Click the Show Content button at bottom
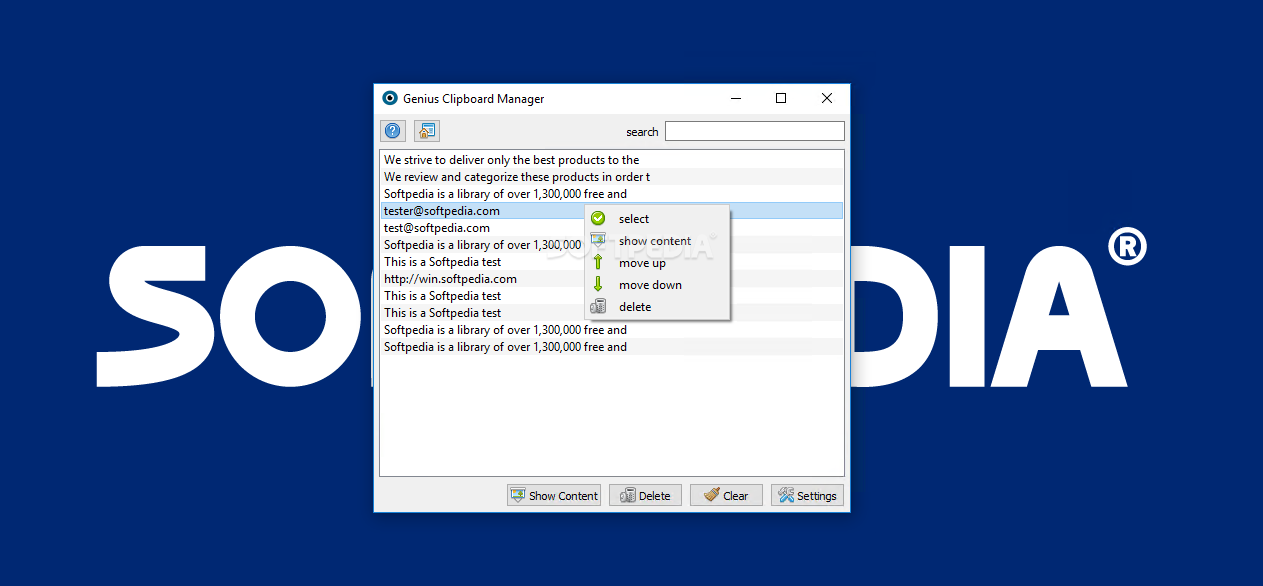This screenshot has height=586, width=1263. (554, 495)
